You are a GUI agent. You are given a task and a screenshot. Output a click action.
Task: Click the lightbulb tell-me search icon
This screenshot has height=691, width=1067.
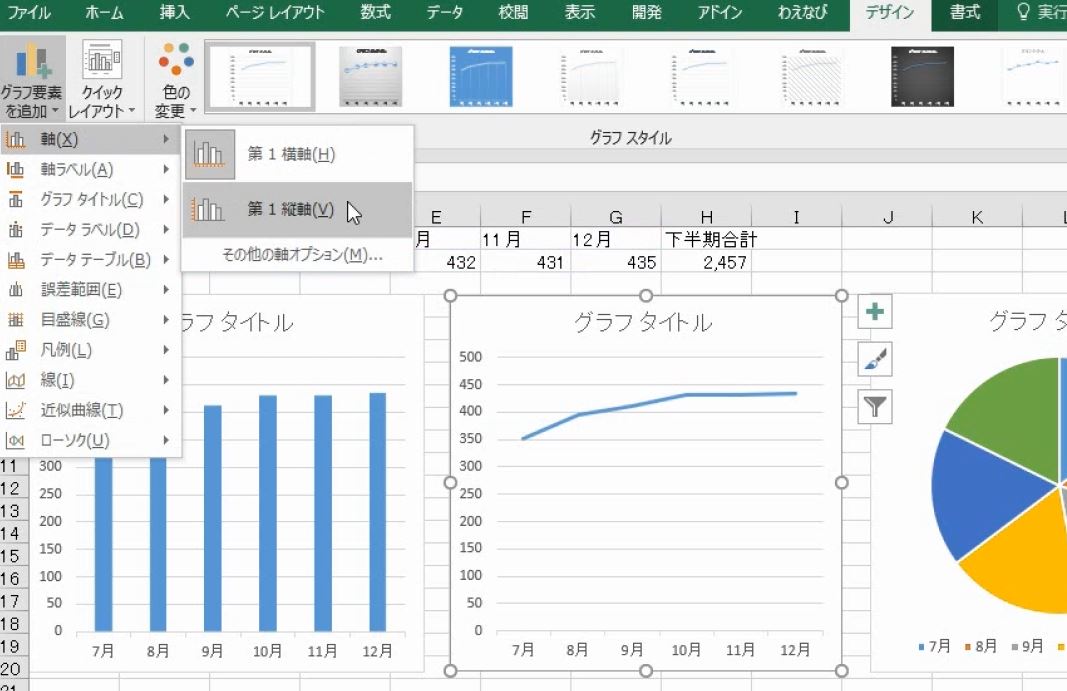[x=1023, y=12]
